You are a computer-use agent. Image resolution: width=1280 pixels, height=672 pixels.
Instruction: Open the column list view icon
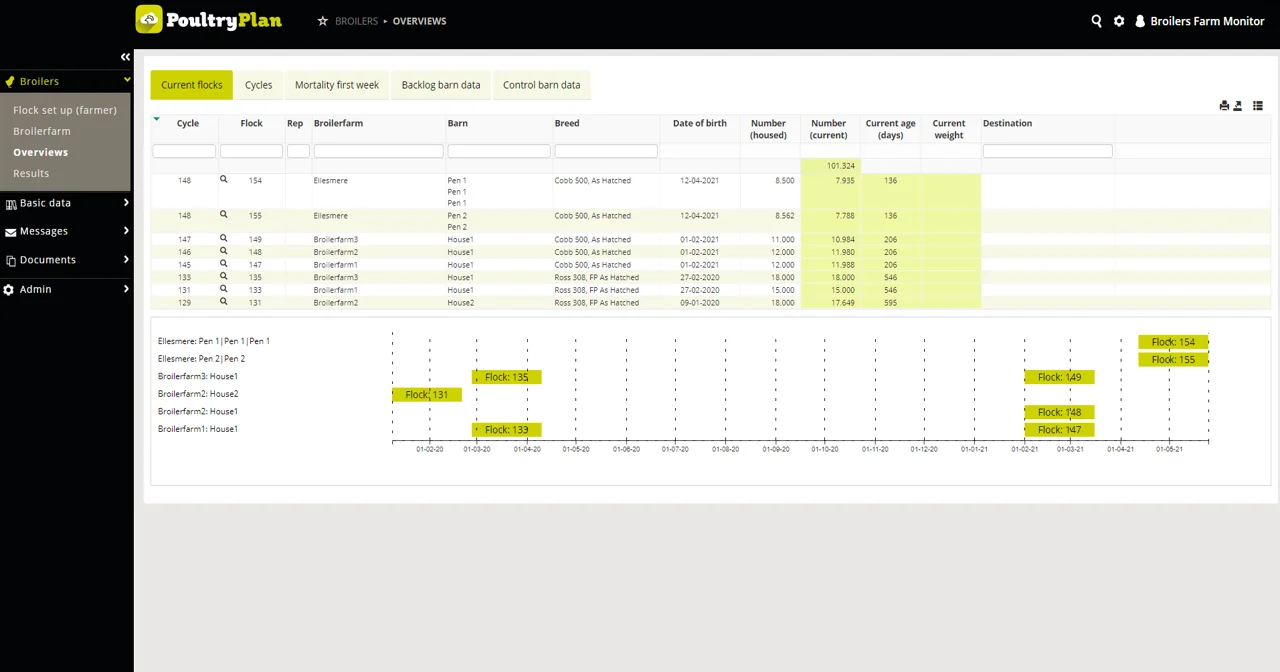(1258, 106)
